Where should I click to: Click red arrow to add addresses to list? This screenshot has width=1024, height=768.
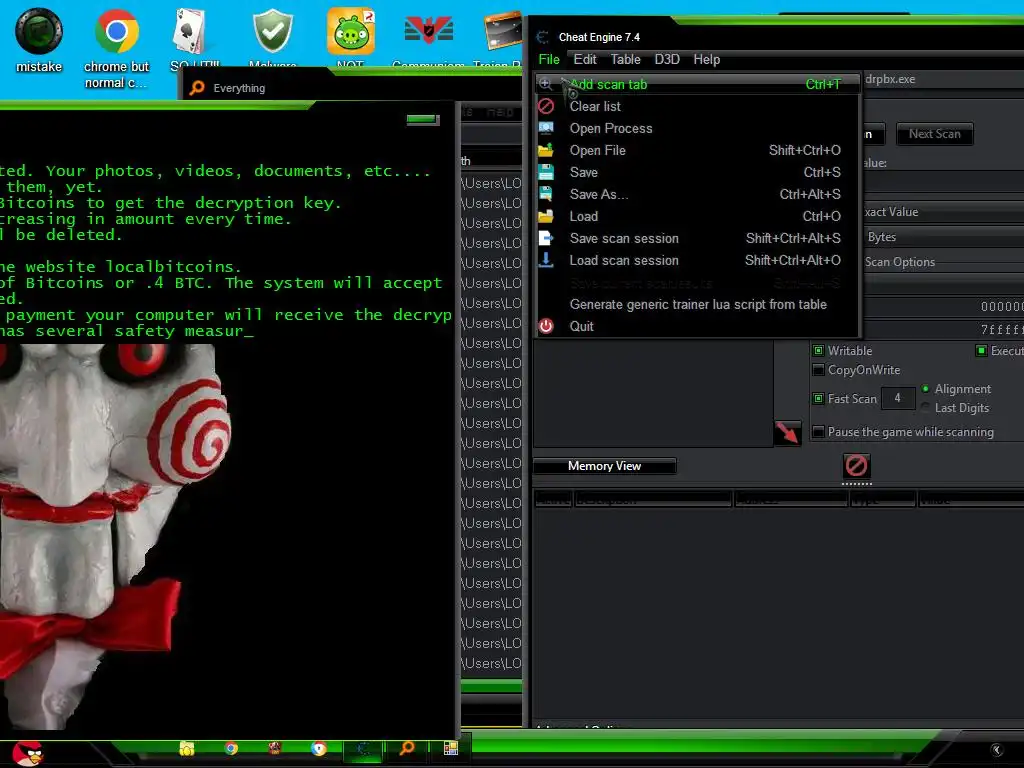point(787,433)
